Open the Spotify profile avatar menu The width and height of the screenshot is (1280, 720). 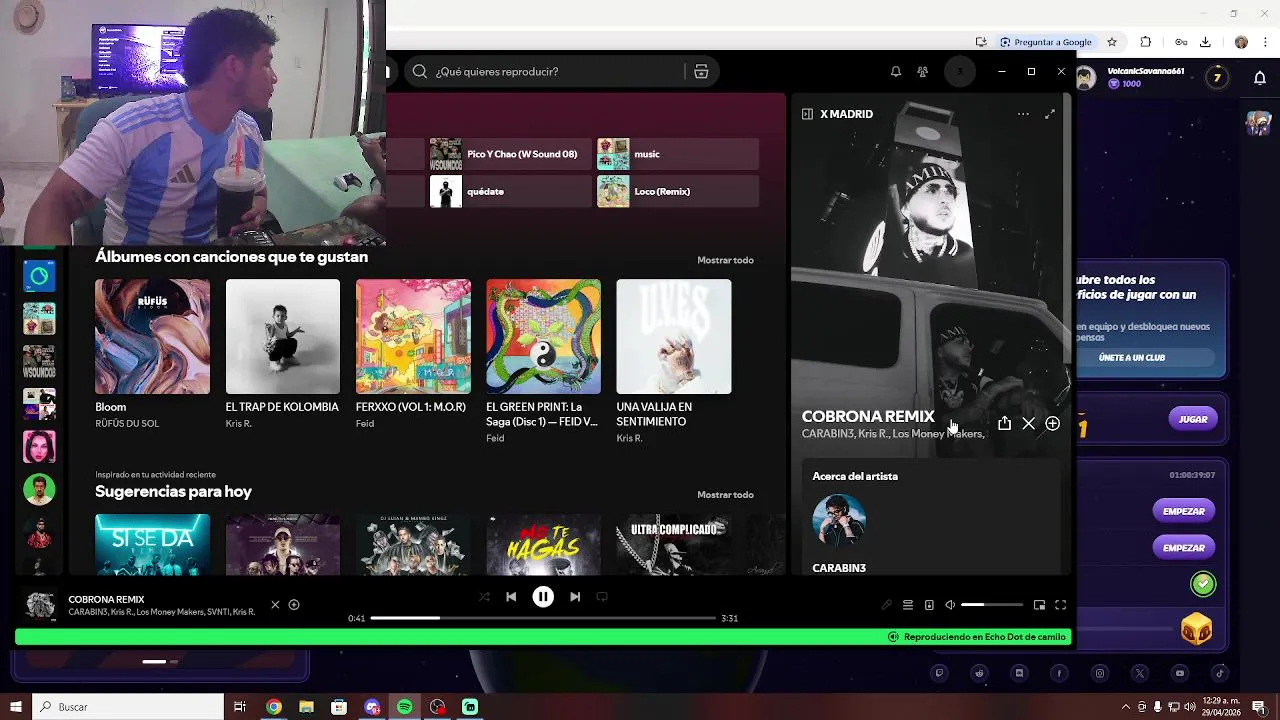(x=960, y=72)
